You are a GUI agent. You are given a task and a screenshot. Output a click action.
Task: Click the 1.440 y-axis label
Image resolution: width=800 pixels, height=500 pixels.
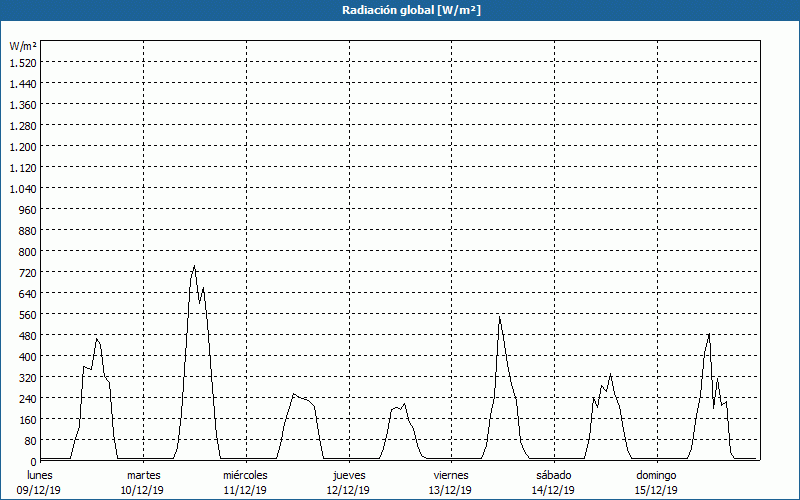click(x=23, y=84)
